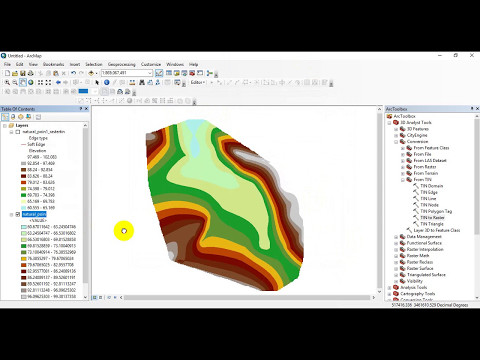The width and height of the screenshot is (480, 360).
Task: Open the Editor Toolbar icon next to the scale box
Action: [159, 73]
